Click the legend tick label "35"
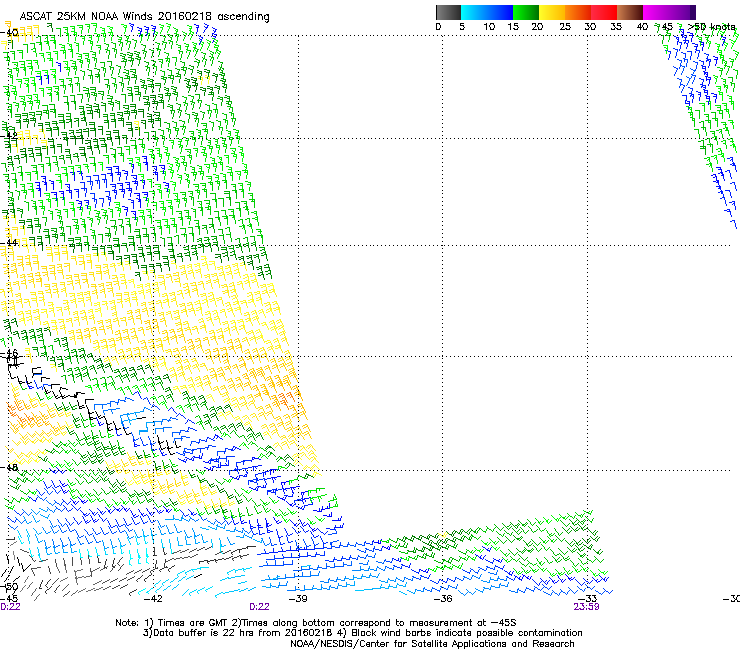740x650 pixels. [616, 27]
